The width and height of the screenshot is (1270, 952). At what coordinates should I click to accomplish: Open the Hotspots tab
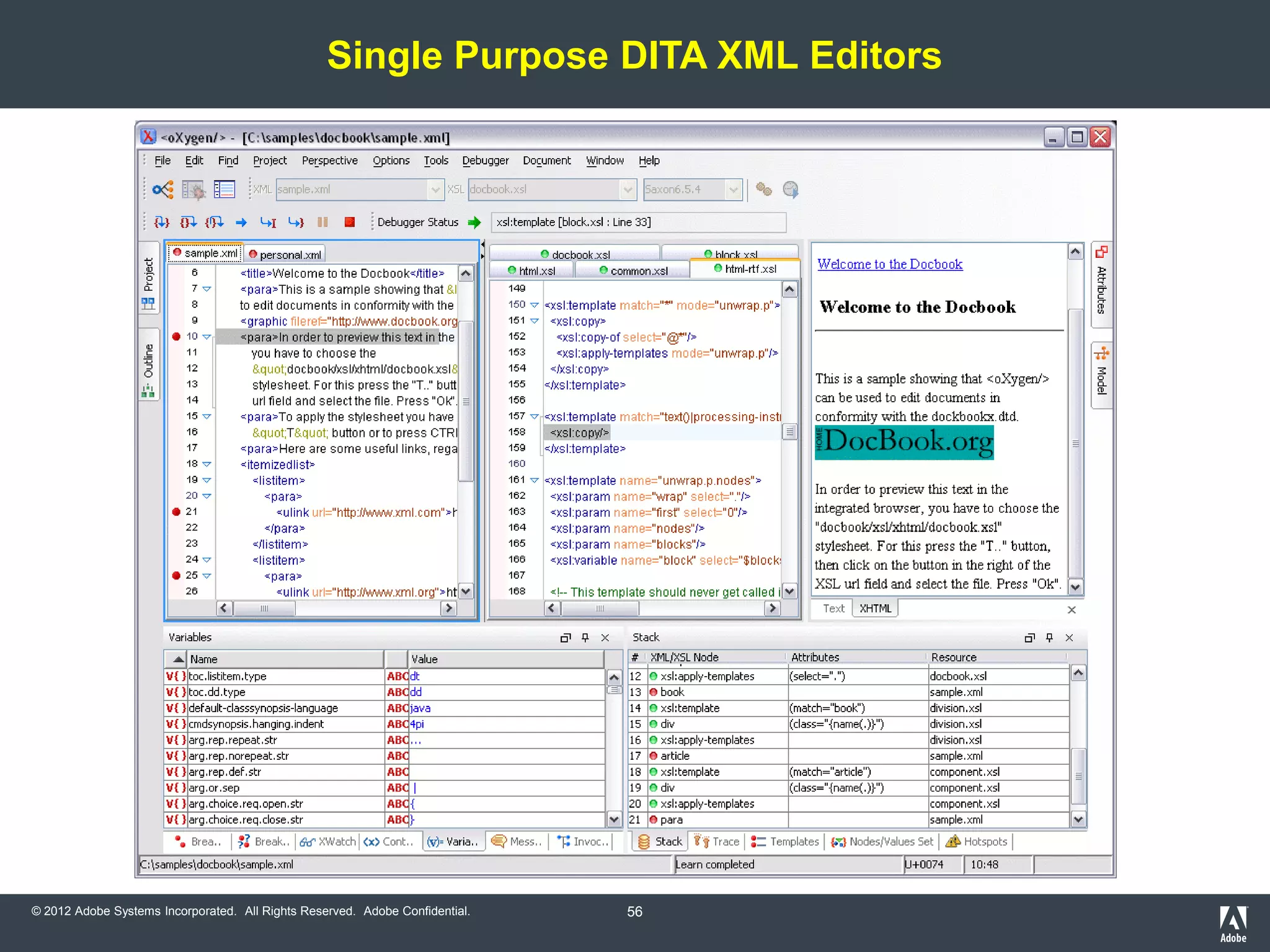[x=977, y=842]
